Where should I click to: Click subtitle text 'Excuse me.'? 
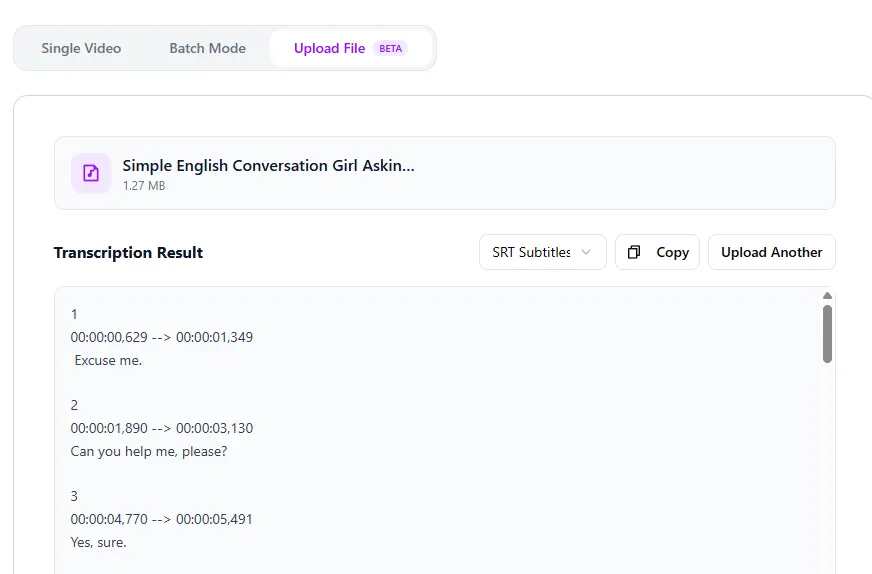[x=108, y=360]
